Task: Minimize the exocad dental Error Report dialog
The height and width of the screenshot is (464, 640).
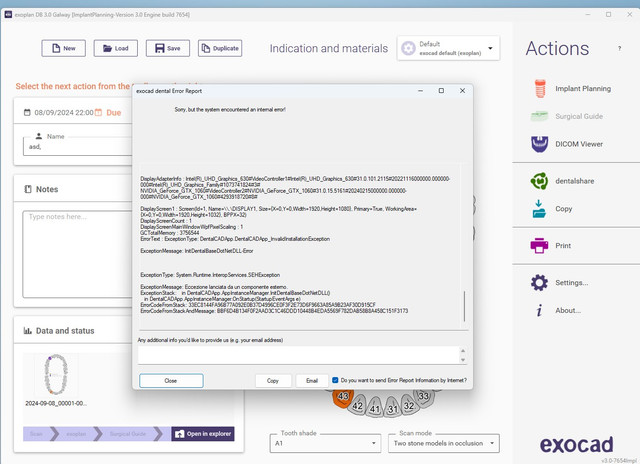Action: coord(420,91)
